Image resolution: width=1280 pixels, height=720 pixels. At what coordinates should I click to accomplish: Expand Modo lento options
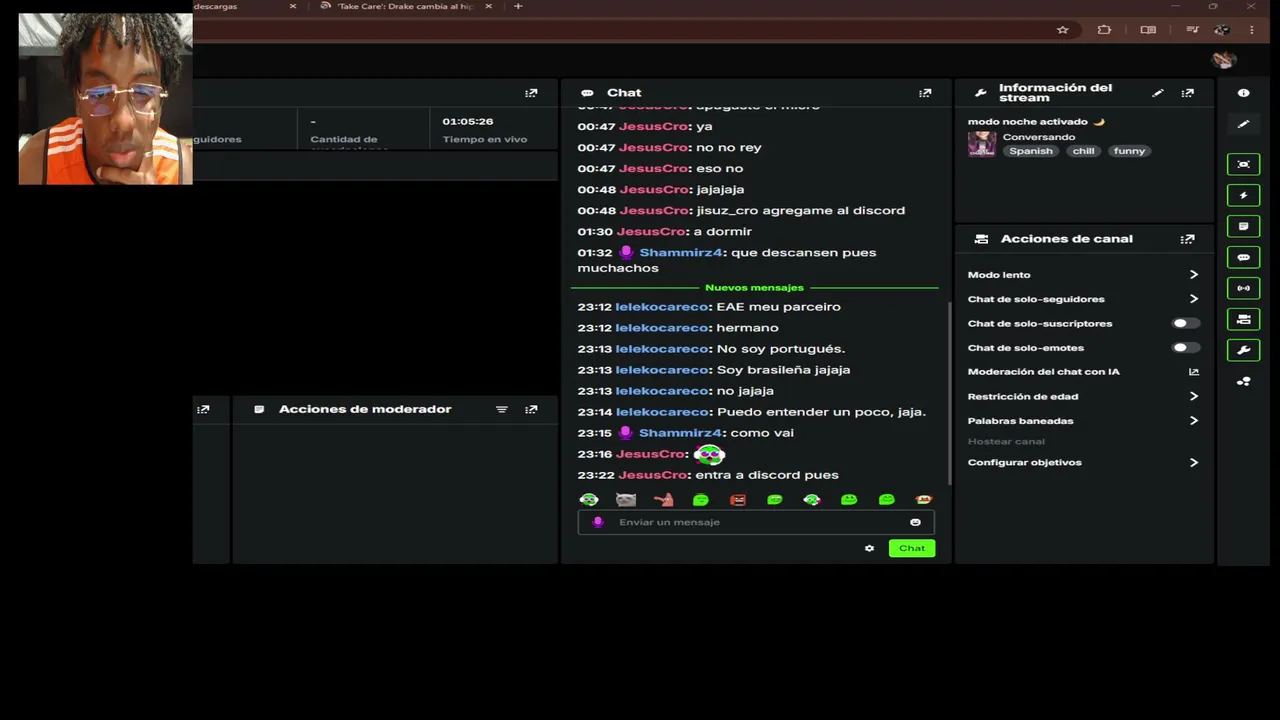[x=1193, y=274]
